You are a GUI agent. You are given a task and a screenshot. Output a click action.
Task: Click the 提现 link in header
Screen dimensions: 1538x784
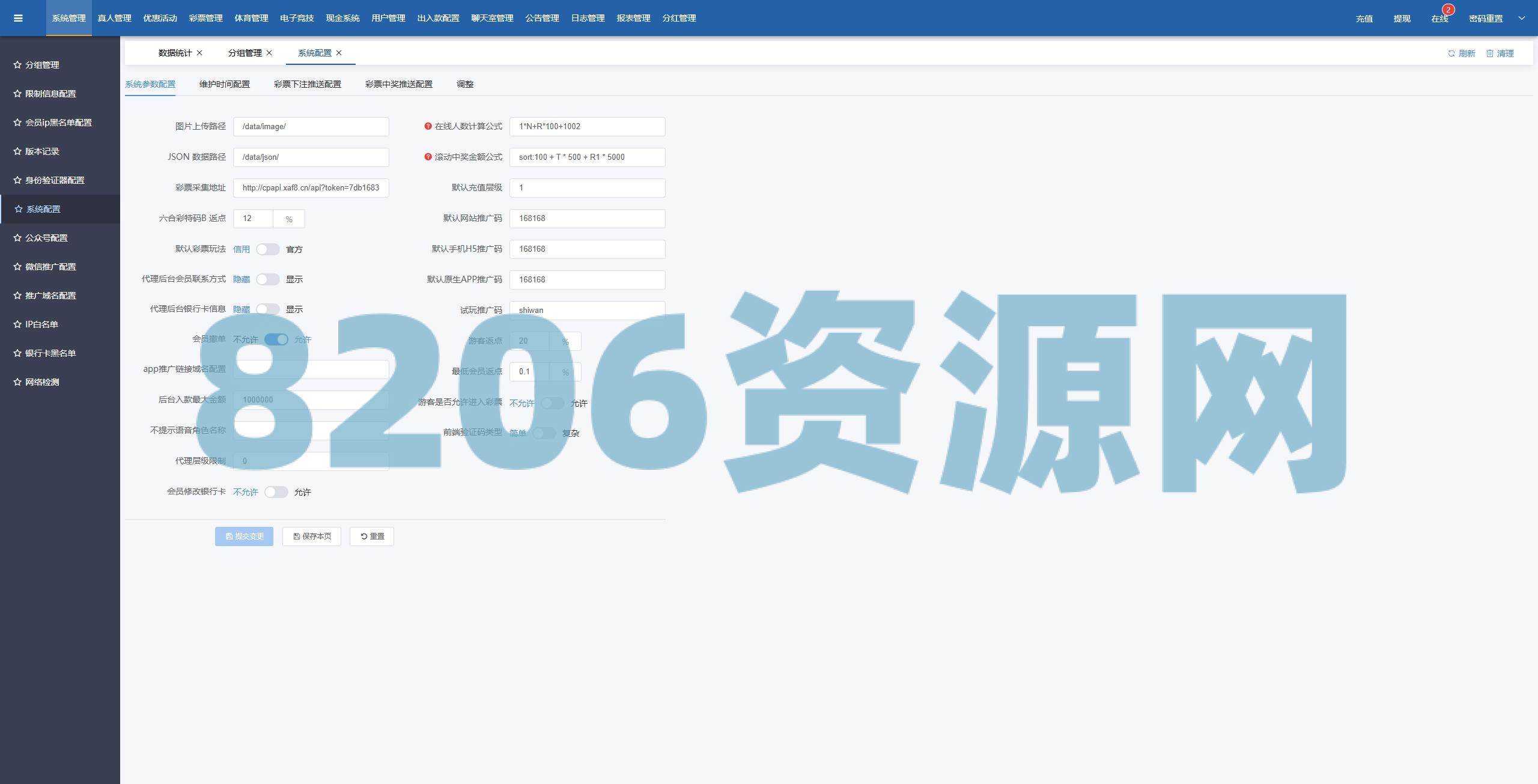point(1402,19)
